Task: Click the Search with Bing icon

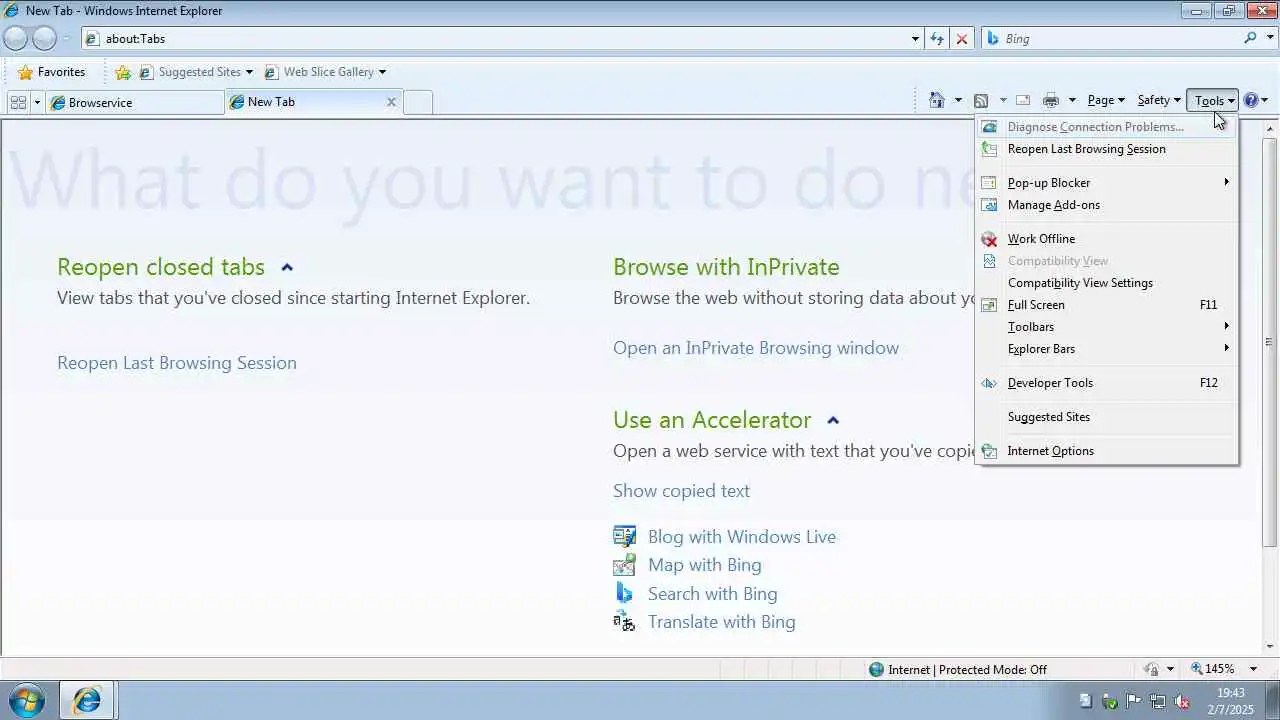Action: (x=624, y=593)
